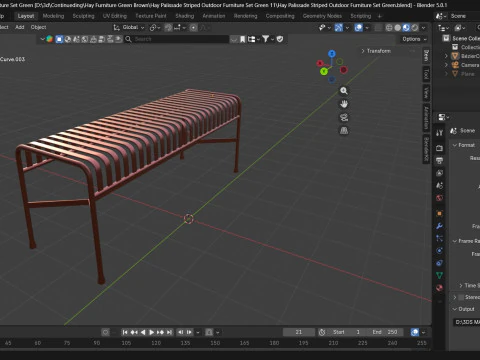Open the World properties globe icon
The width and height of the screenshot is (480, 360).
(439, 198)
